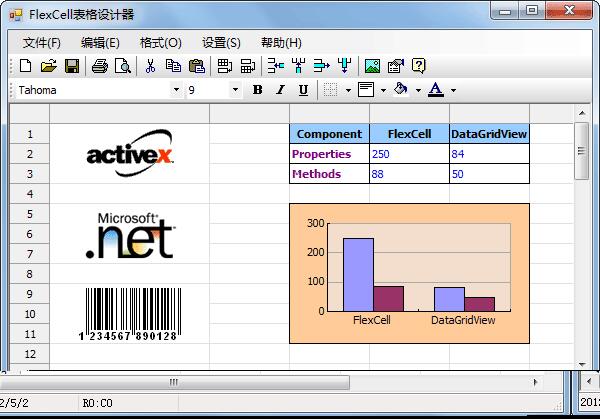Expand the font color dropdown arrow
This screenshot has width=600, height=419.
click(453, 90)
